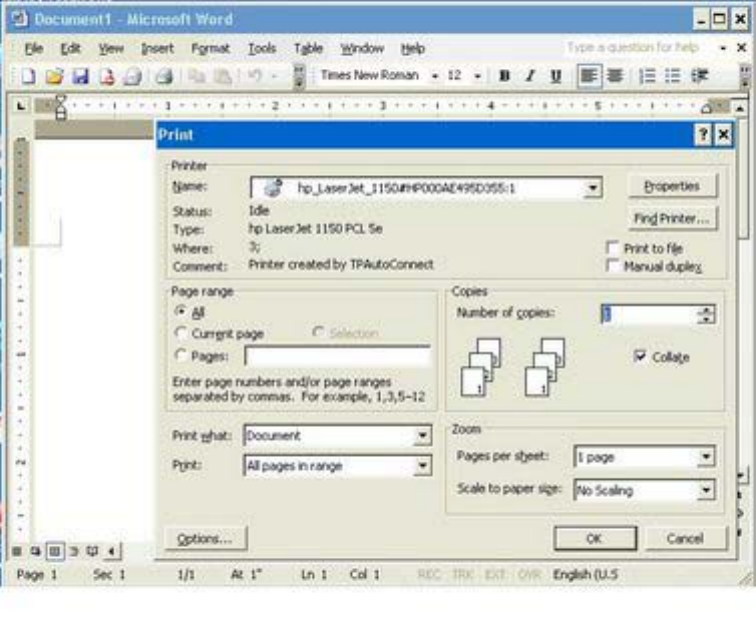This screenshot has height=619, width=756.
Task: Click the Type a question for help box
Action: tap(637, 47)
